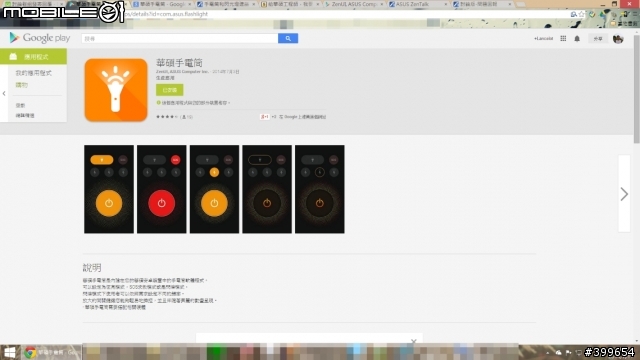Open the fifth, last screenshot thumbnail
The image size is (640, 360).
[320, 189]
